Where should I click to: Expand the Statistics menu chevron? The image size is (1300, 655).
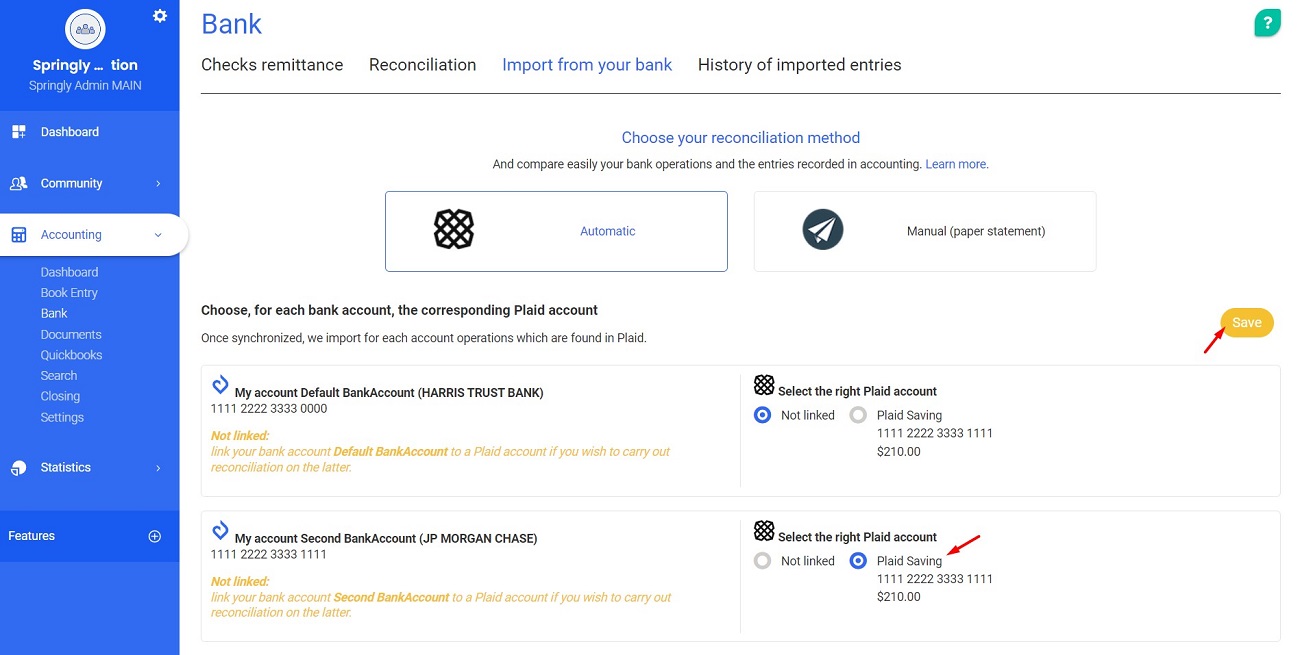(x=158, y=468)
